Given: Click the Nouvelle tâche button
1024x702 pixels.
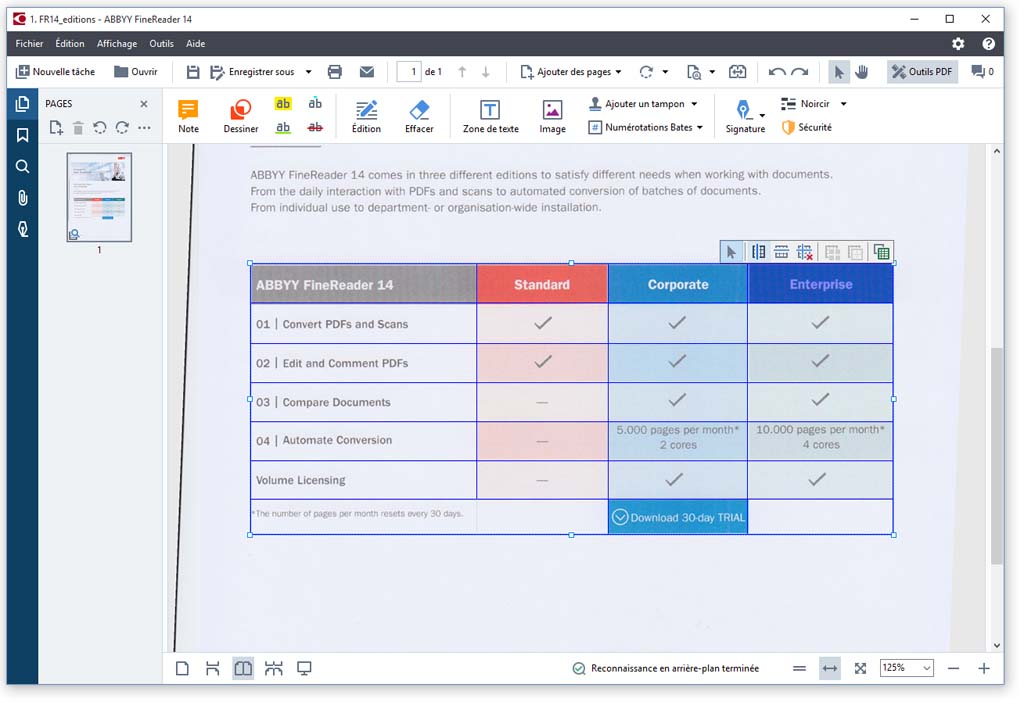Looking at the screenshot, I should pyautogui.click(x=56, y=72).
